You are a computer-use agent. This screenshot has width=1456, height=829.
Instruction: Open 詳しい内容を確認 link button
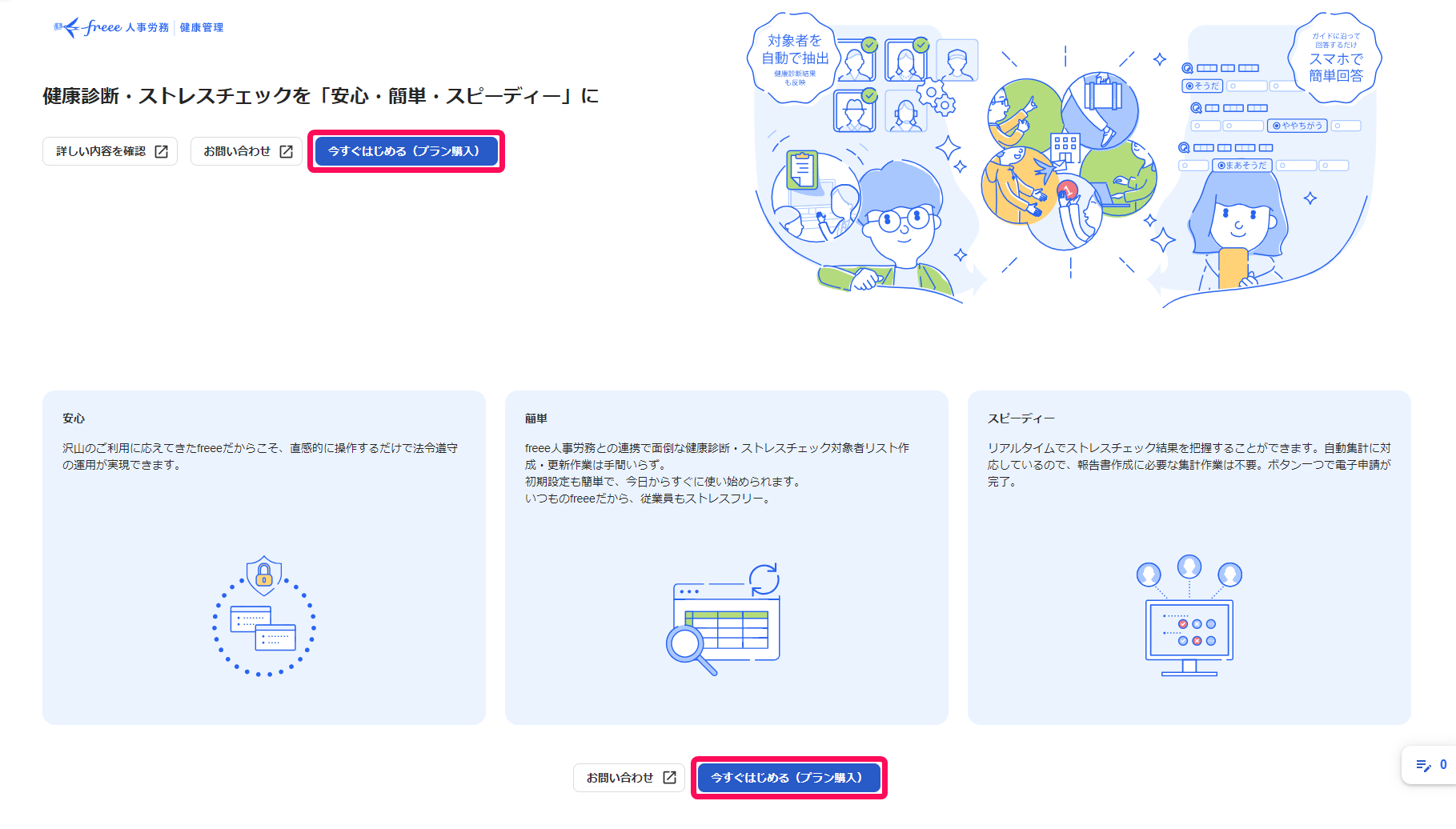coord(110,151)
